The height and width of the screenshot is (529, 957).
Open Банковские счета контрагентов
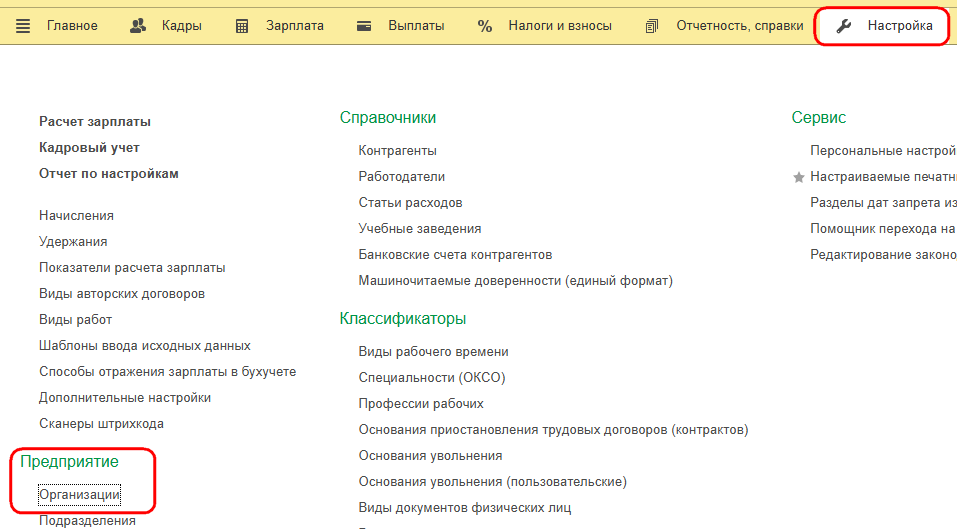(455, 254)
